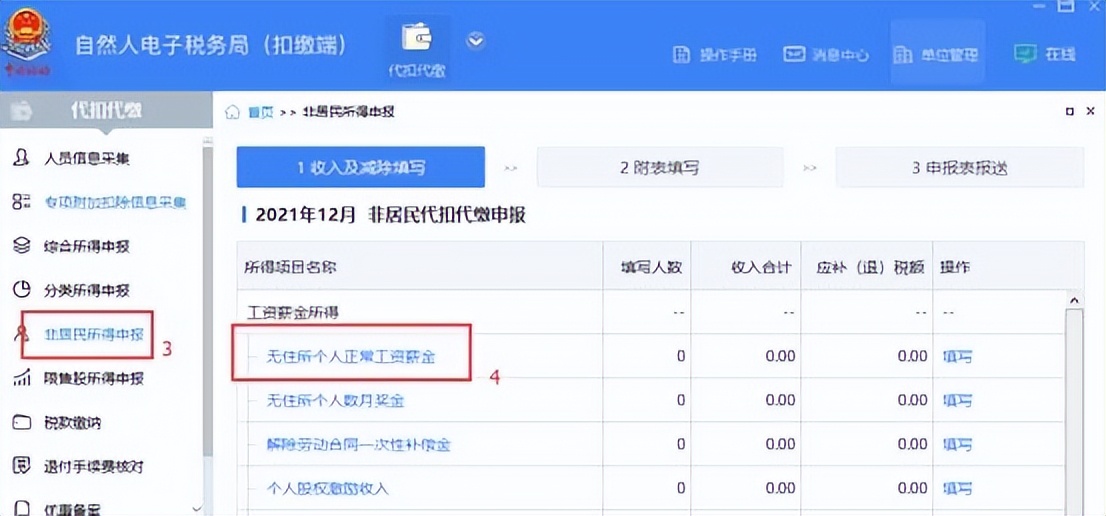Click the 2021年12月 非居民代扣代缴申报 heading
This screenshot has width=1106, height=516.
(x=390, y=216)
